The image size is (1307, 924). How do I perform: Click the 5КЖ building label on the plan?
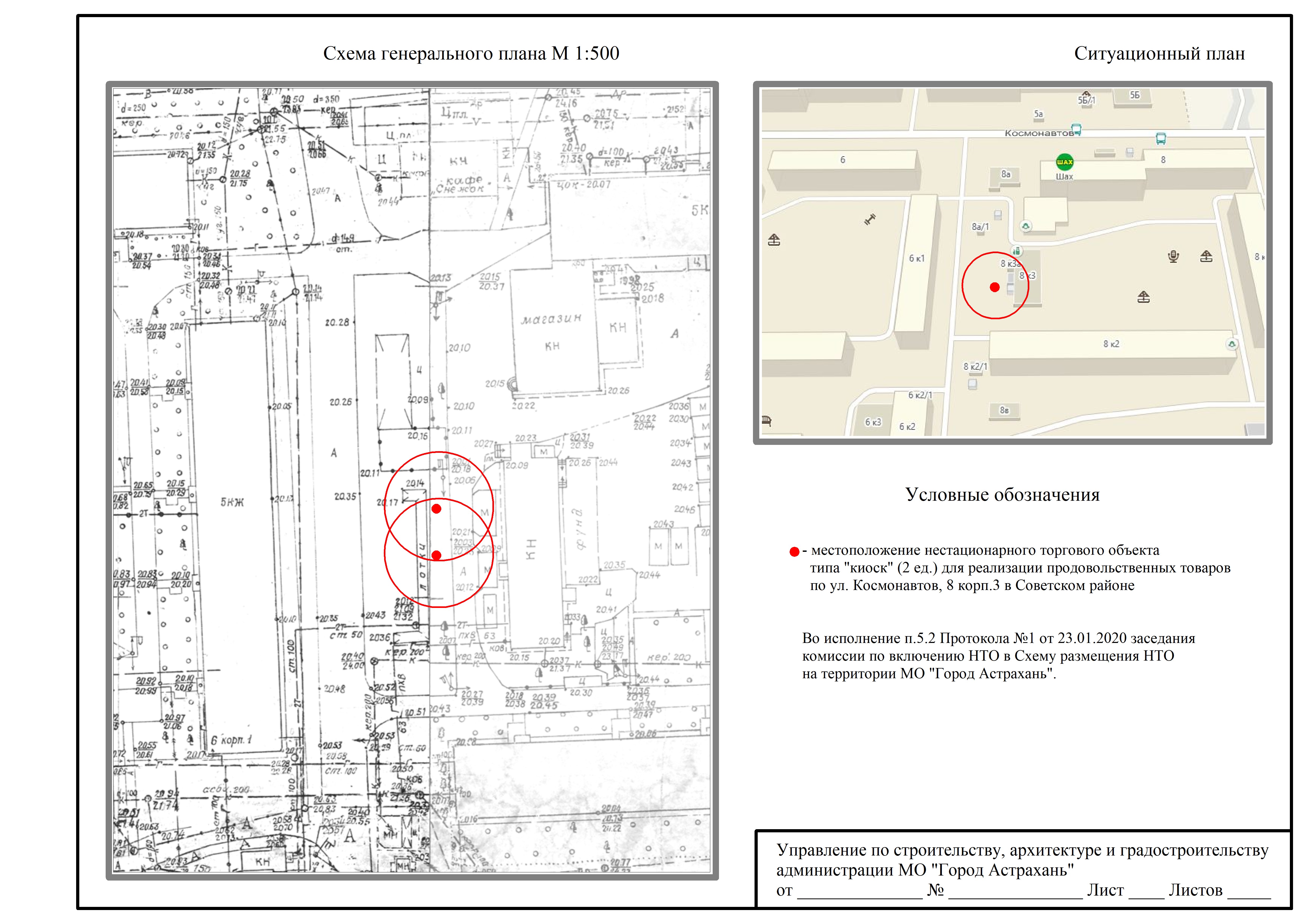pyautogui.click(x=232, y=502)
